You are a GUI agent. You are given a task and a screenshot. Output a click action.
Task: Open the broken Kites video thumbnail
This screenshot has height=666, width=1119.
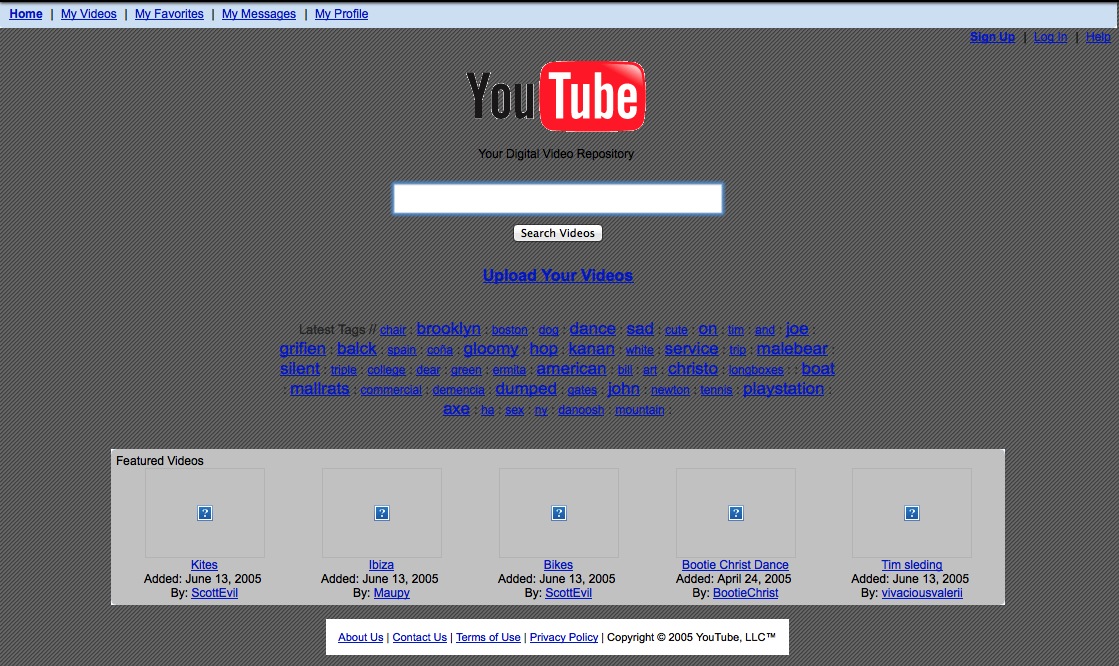click(x=205, y=513)
